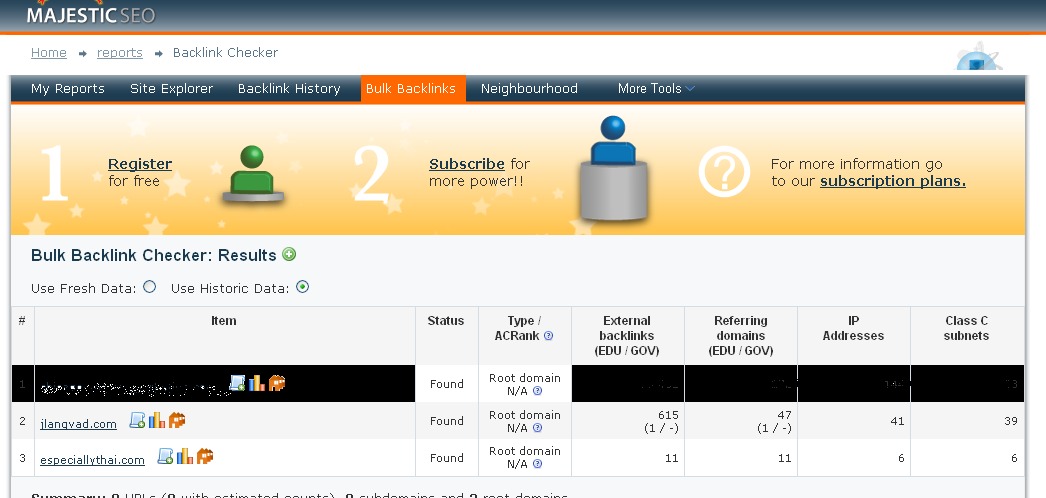
Task: Click N/A help icon in row 1
Action: click(538, 391)
